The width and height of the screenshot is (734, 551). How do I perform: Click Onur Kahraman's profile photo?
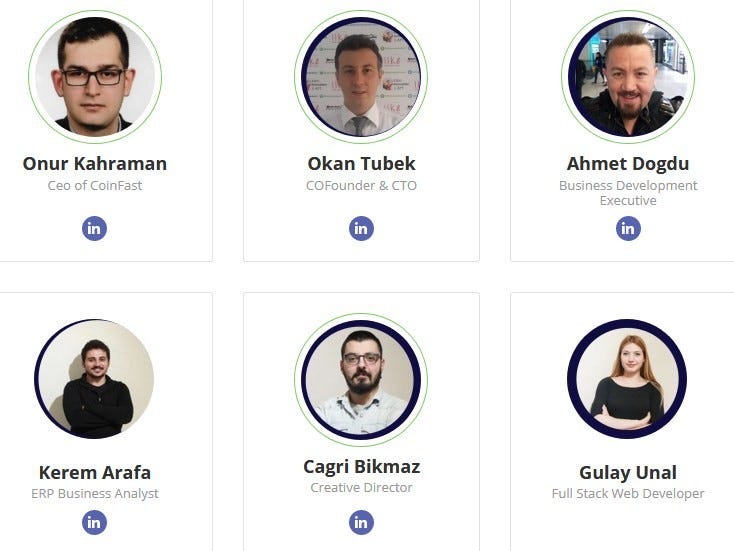coord(95,77)
